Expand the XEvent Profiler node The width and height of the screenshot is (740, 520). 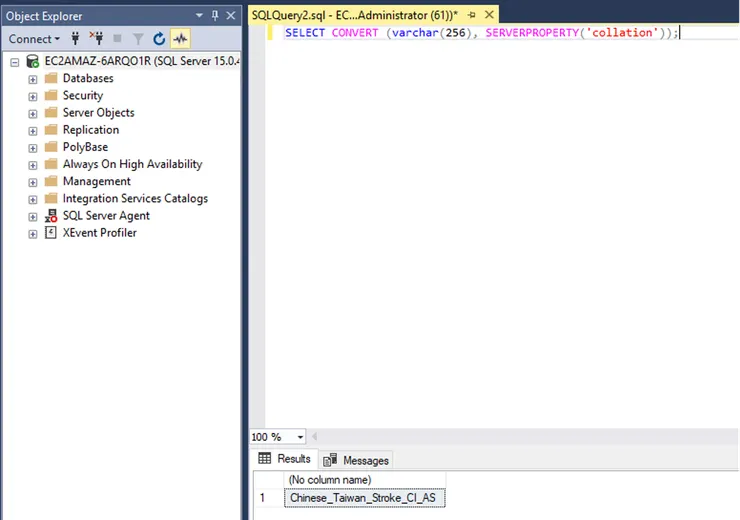click(33, 234)
